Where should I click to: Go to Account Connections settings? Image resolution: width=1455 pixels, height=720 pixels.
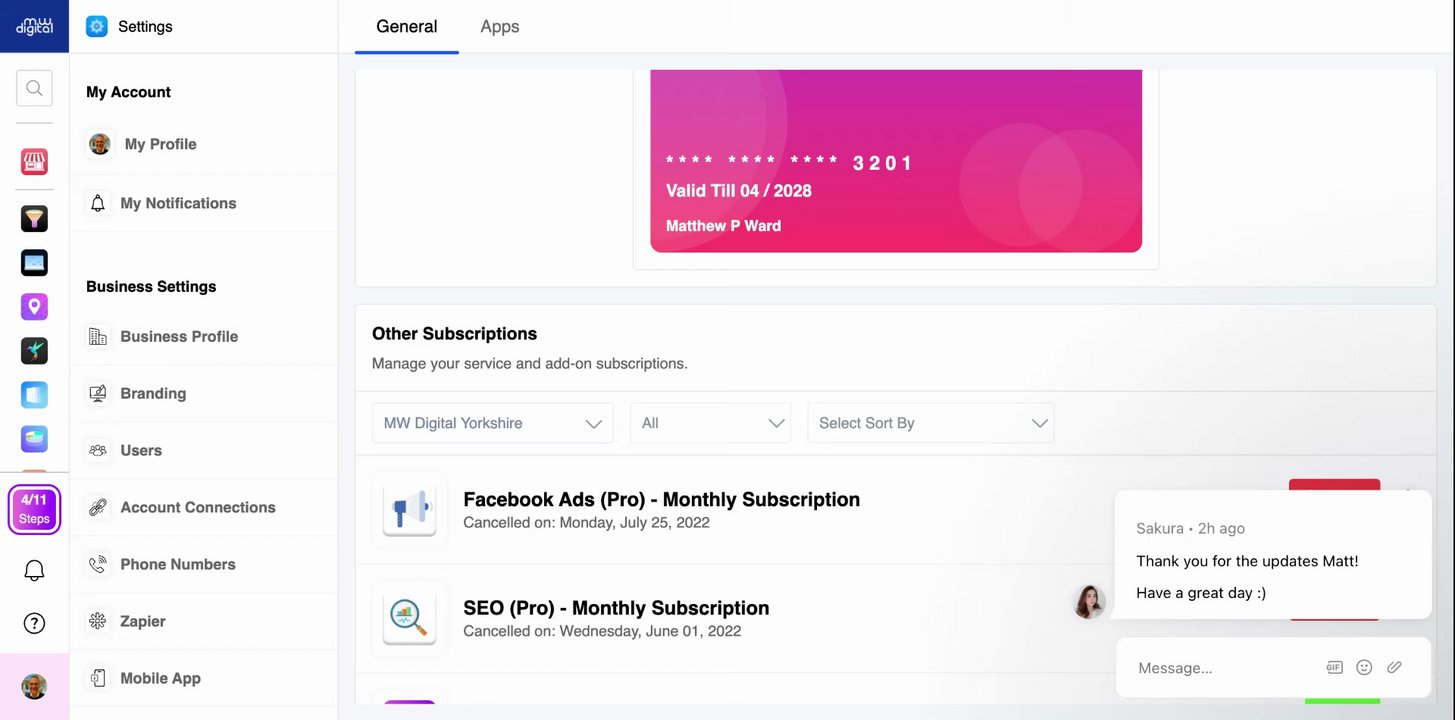point(197,507)
